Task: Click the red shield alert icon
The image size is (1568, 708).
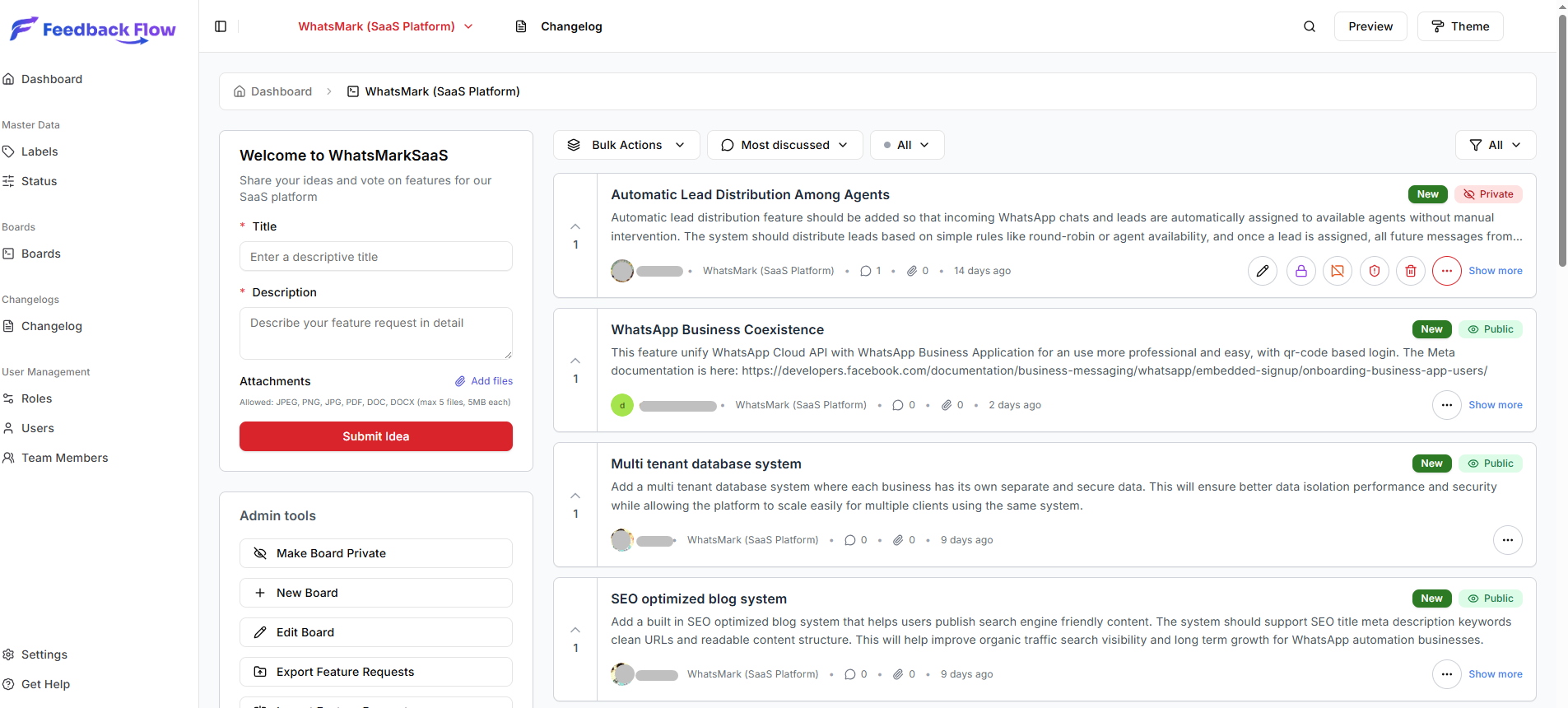Action: tap(1374, 271)
